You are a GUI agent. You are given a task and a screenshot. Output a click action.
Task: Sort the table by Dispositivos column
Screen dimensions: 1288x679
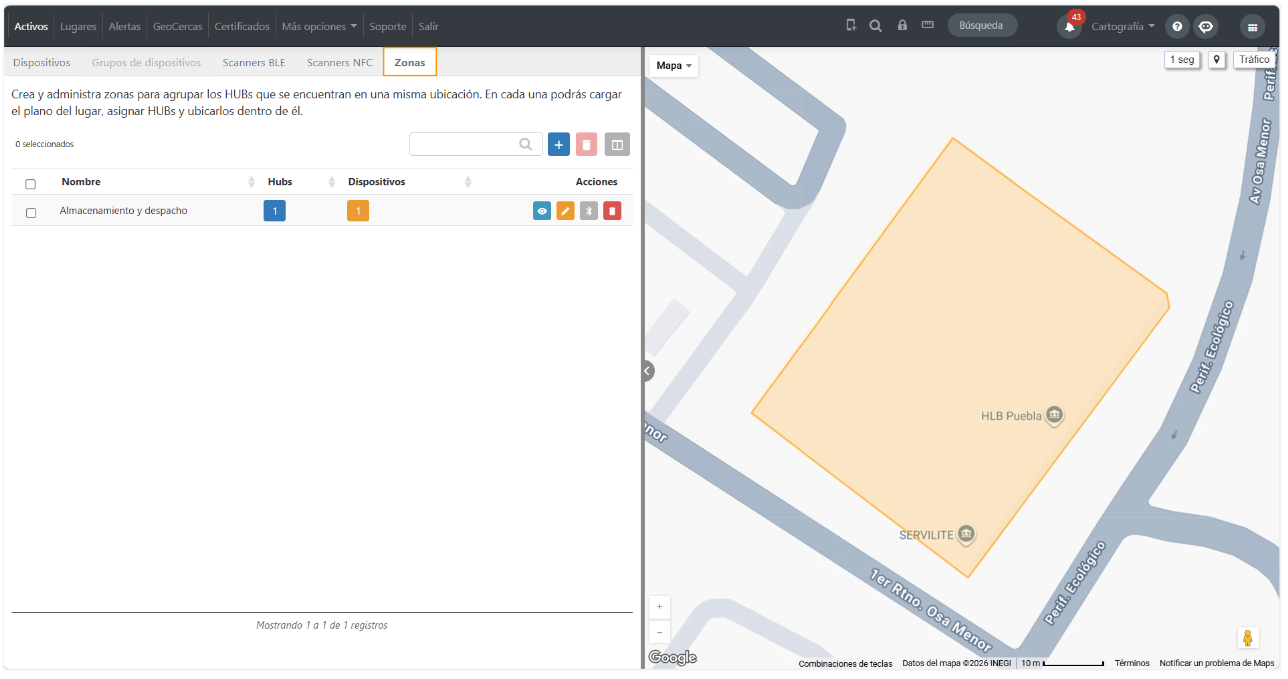point(409,182)
